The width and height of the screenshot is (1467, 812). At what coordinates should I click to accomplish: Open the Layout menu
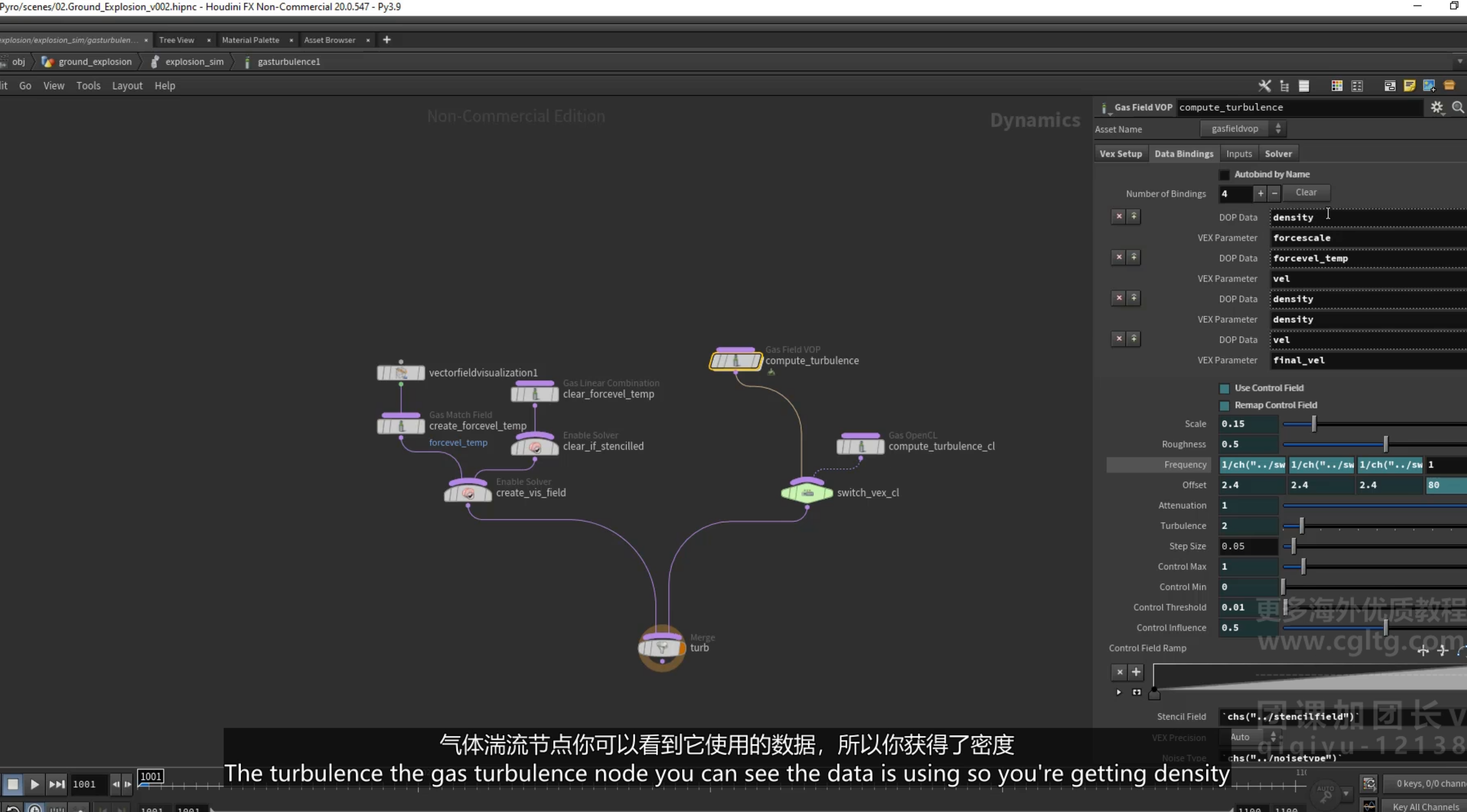[x=127, y=85]
